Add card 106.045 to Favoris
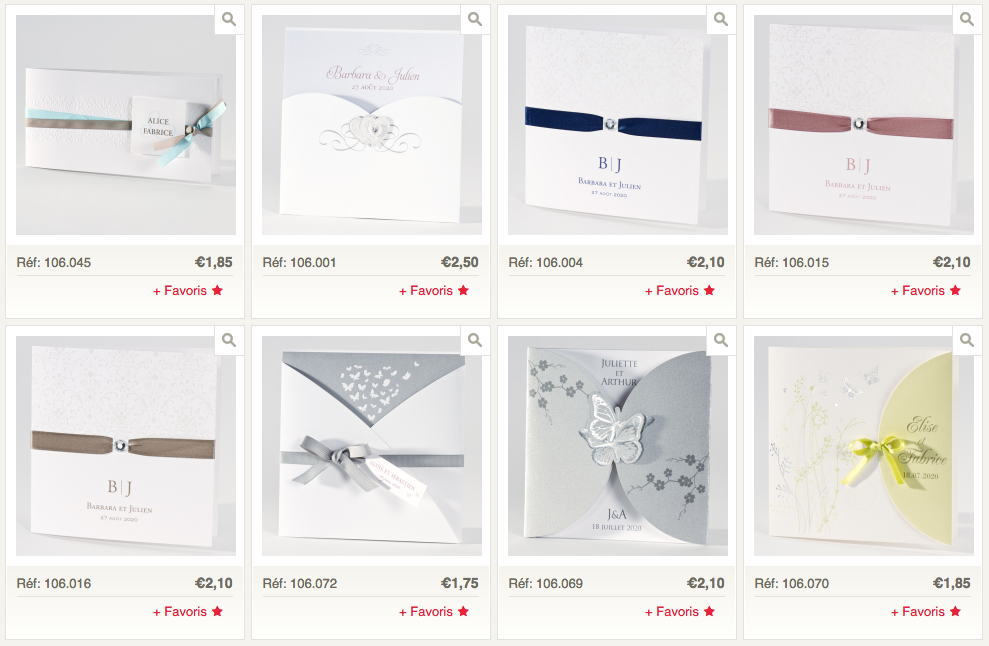Viewport: 989px width, 646px height. [188, 291]
